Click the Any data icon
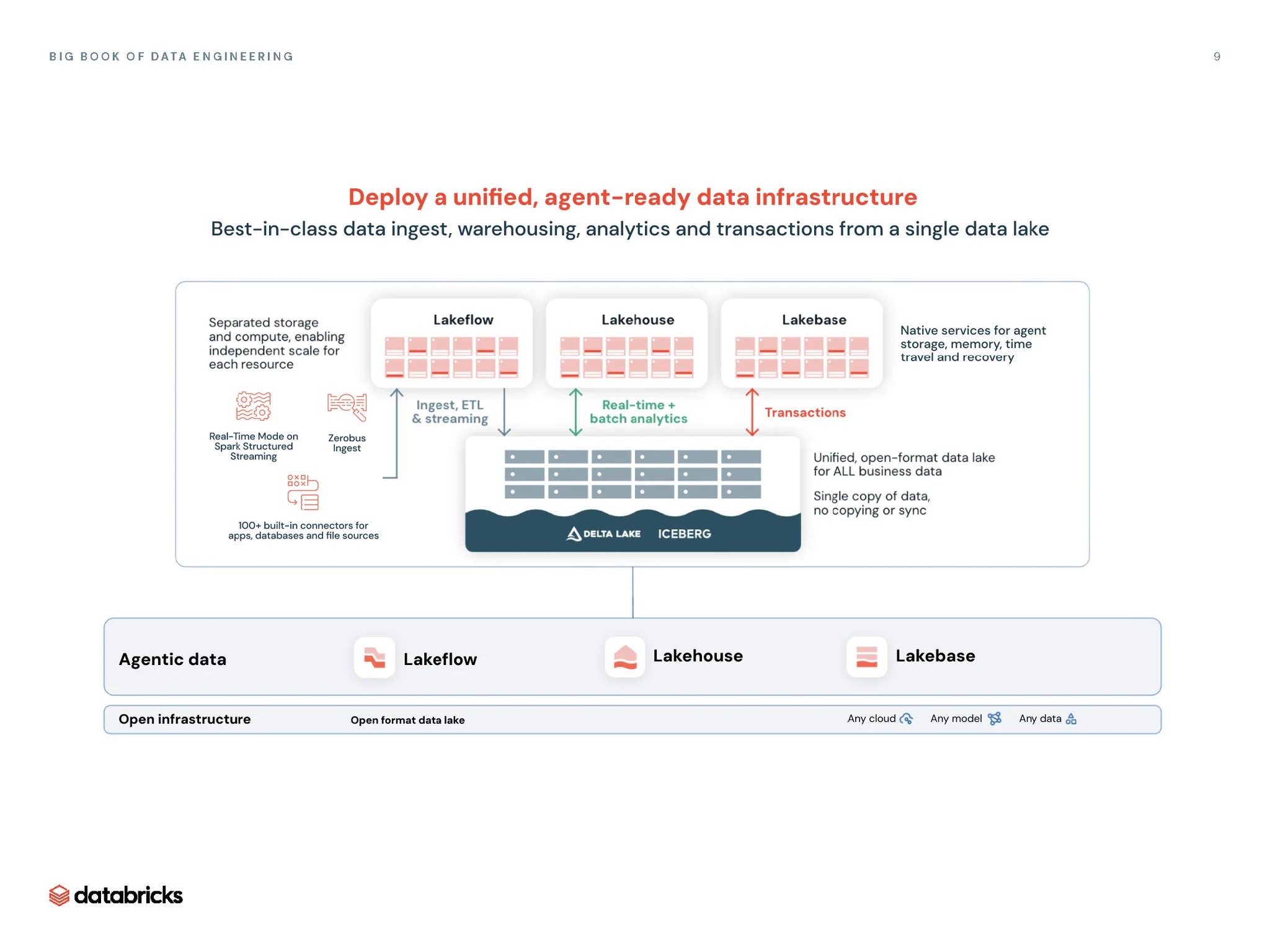The image size is (1270, 952). (1071, 719)
